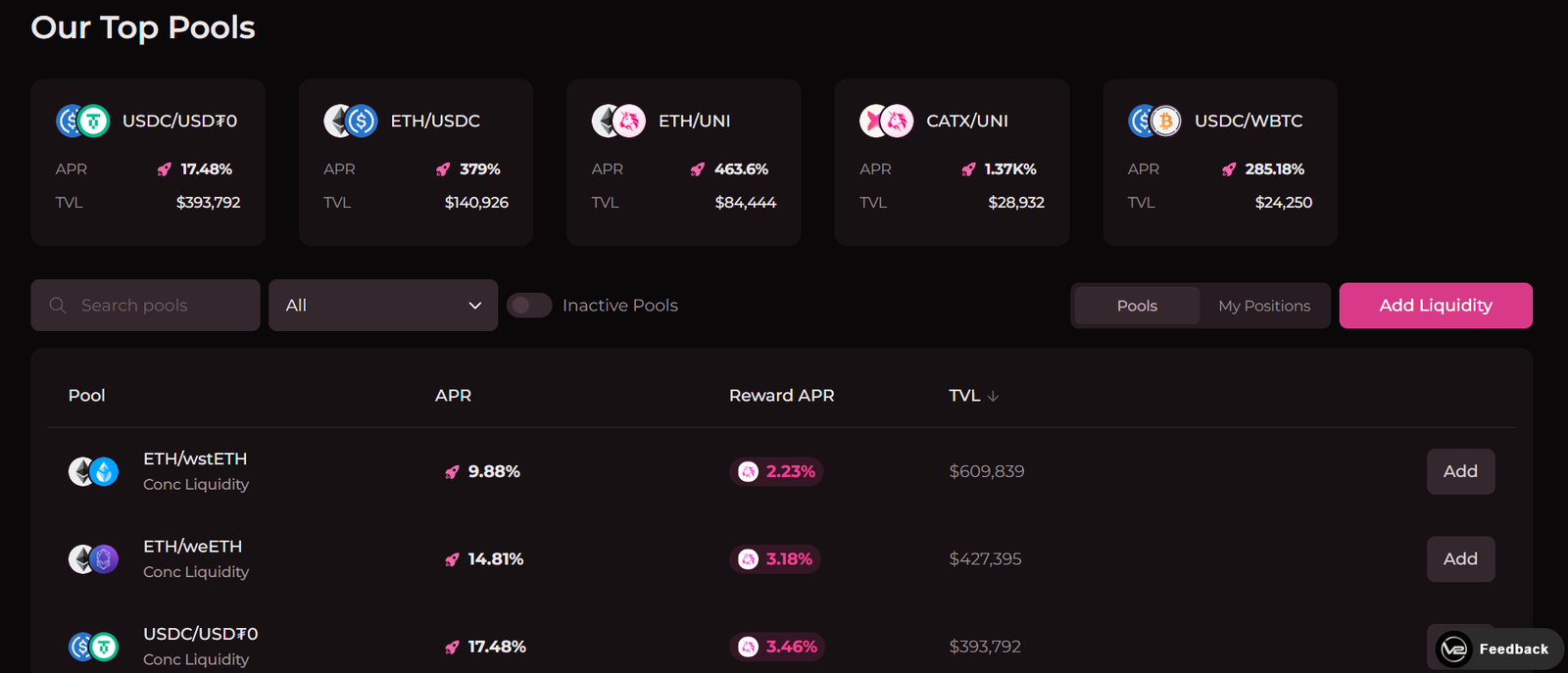Switch to the My Positions tab

(x=1264, y=306)
